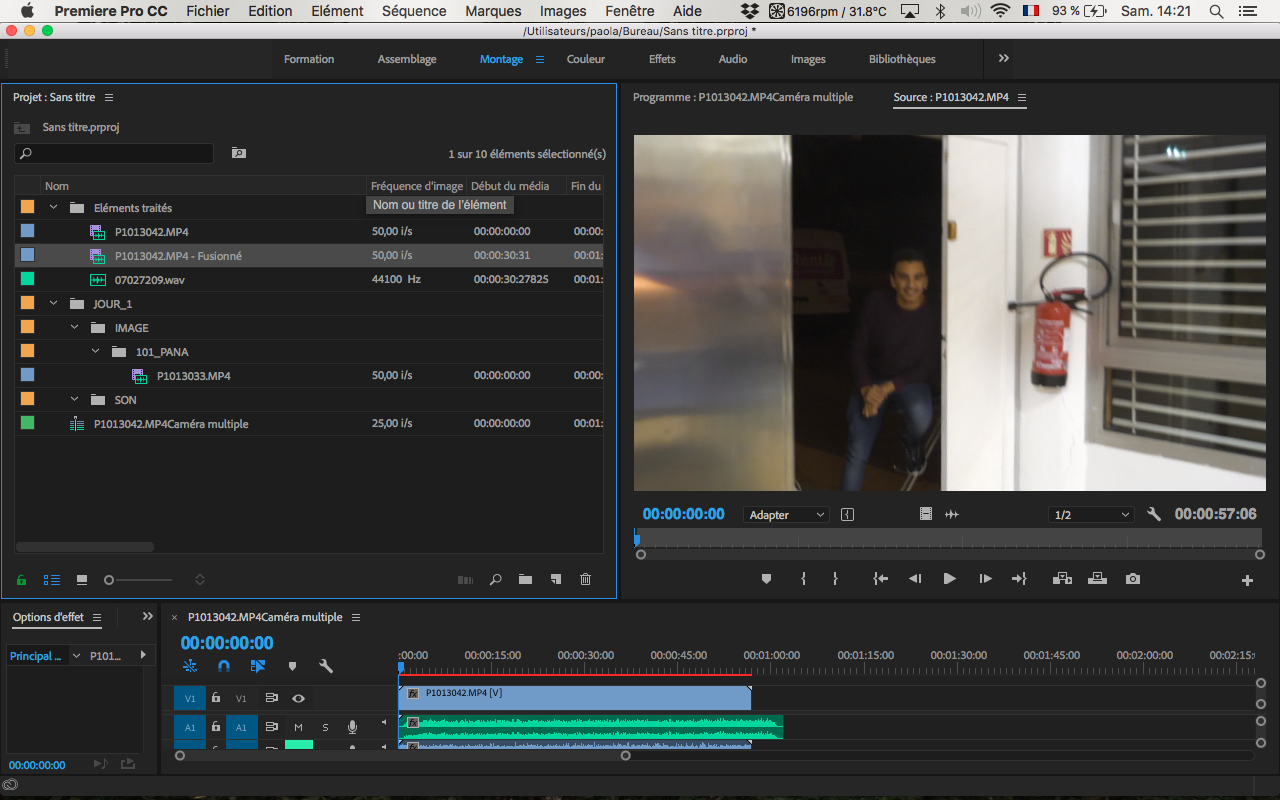
Task: Adjust the Project panel thumbnail zoom slider
Action: point(109,580)
